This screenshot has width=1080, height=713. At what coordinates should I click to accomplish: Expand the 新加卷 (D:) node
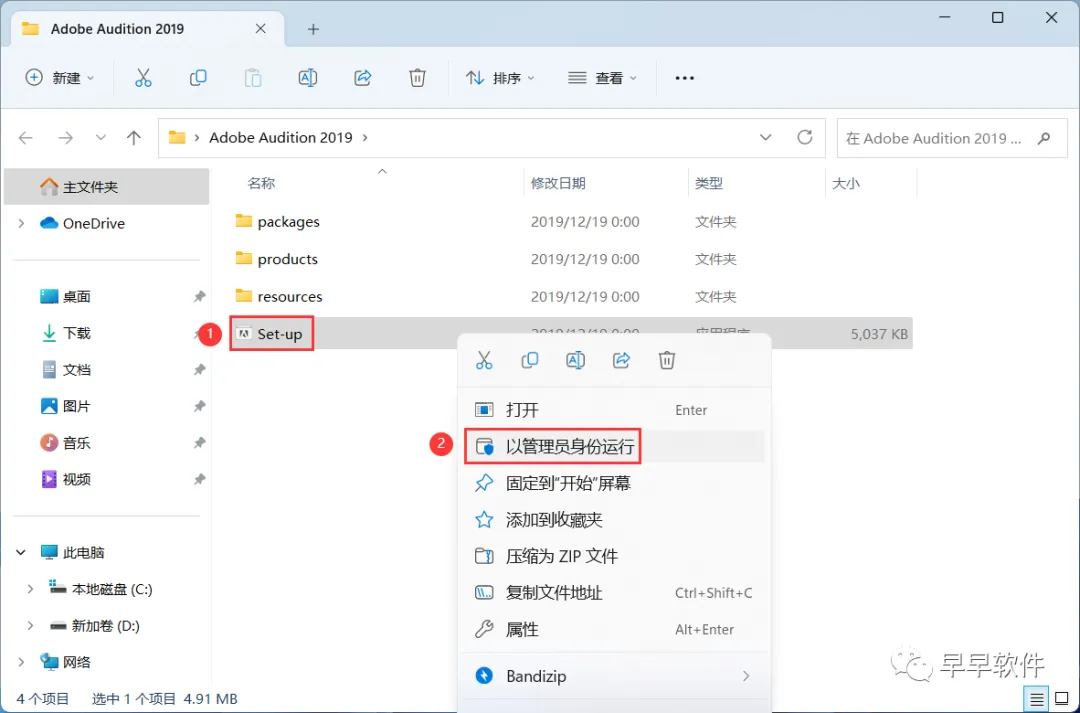tap(30, 626)
